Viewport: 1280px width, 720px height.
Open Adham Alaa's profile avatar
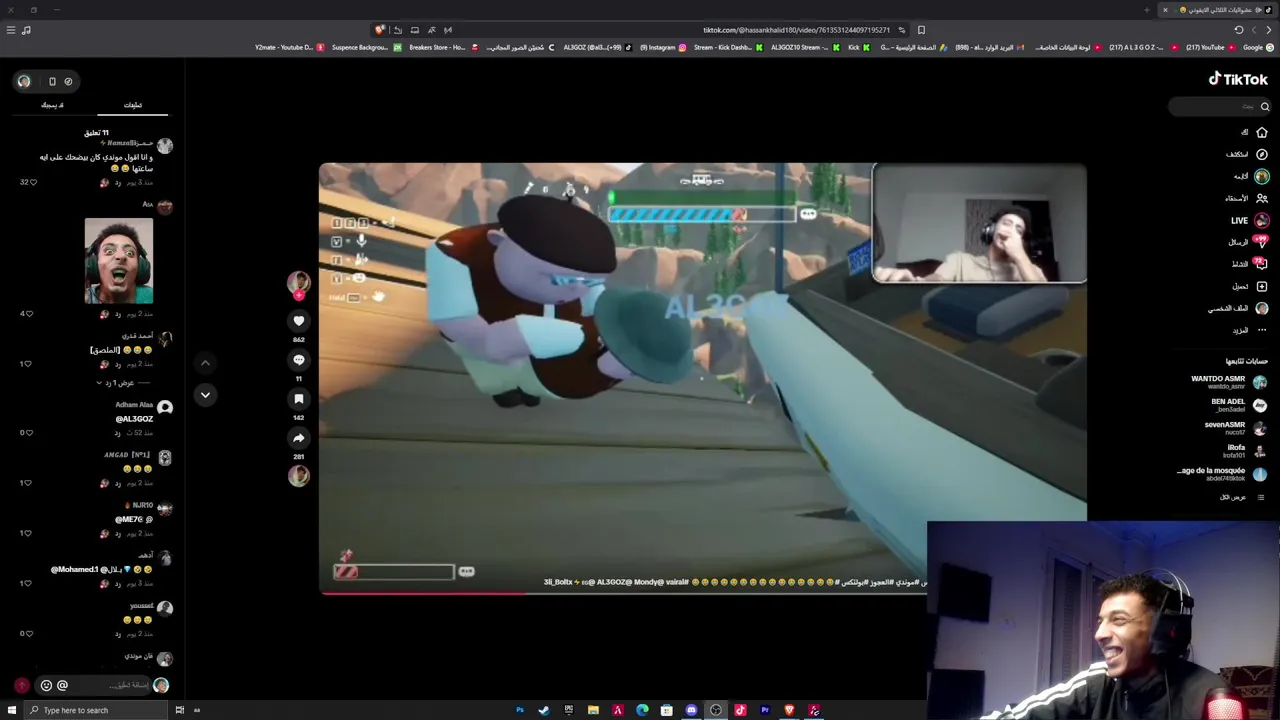(165, 407)
